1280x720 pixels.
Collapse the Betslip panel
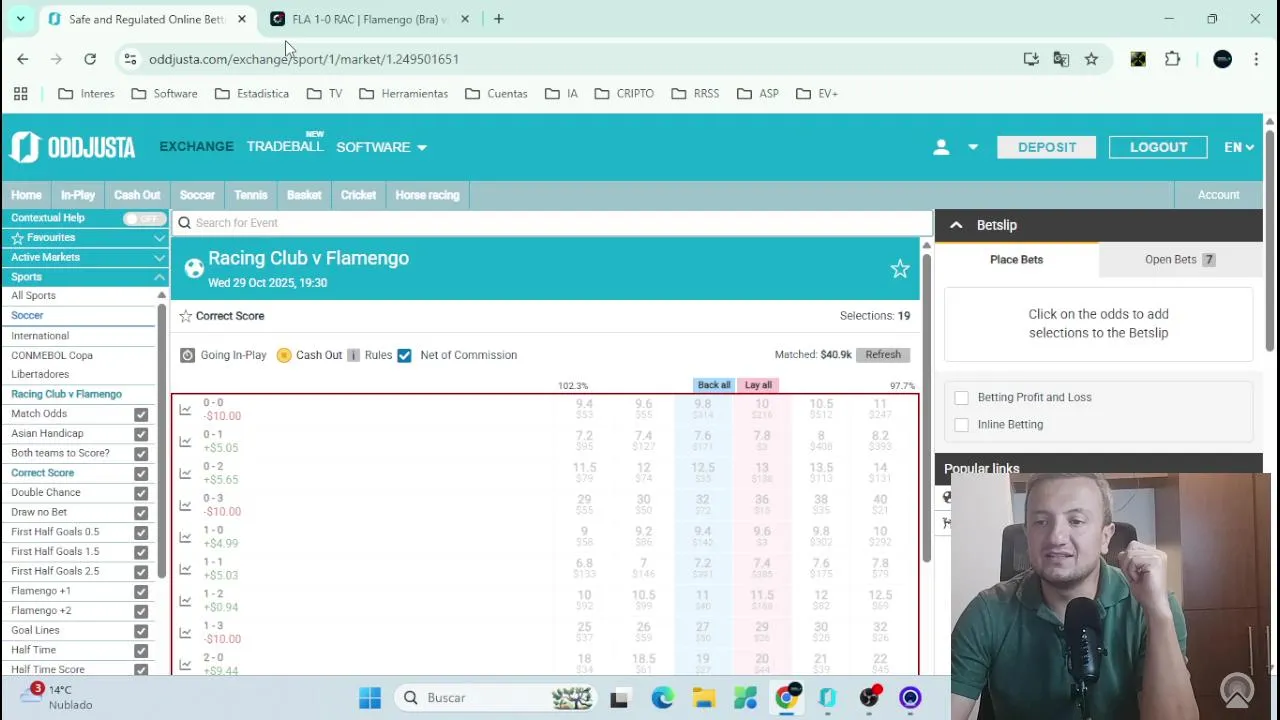956,225
